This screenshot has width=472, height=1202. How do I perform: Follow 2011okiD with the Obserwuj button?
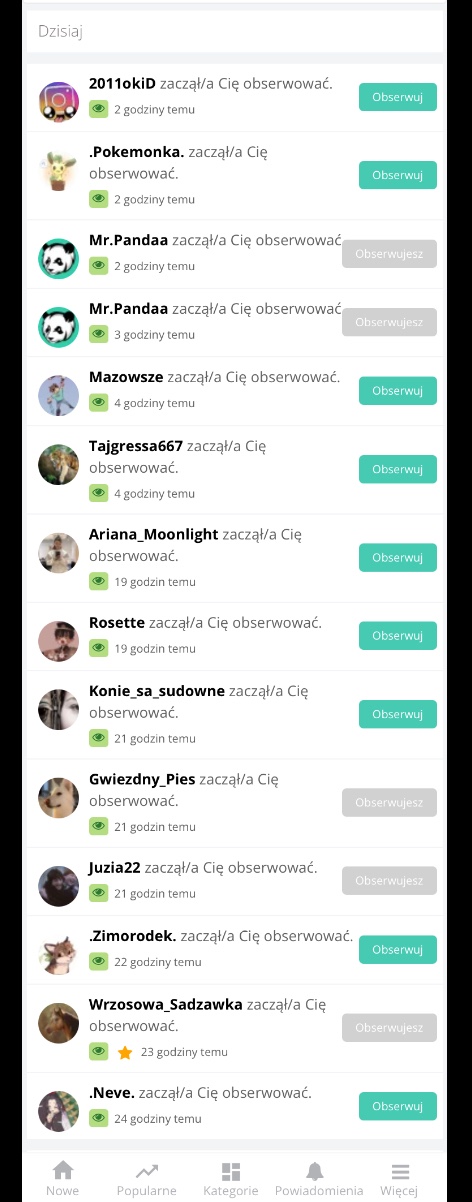tap(398, 97)
